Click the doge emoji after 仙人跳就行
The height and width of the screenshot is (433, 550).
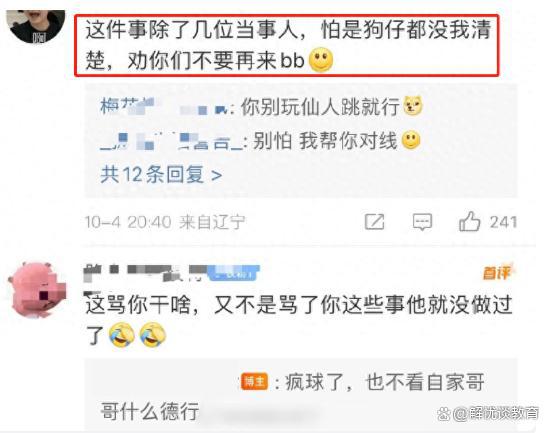(x=413, y=106)
